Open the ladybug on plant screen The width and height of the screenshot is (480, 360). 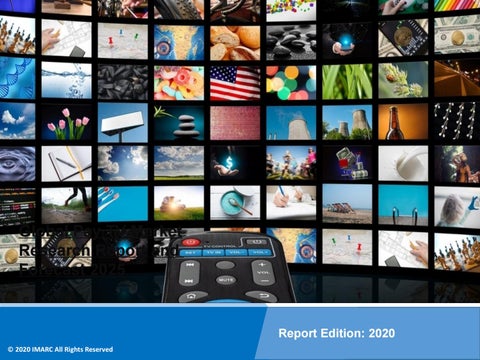pos(403,80)
